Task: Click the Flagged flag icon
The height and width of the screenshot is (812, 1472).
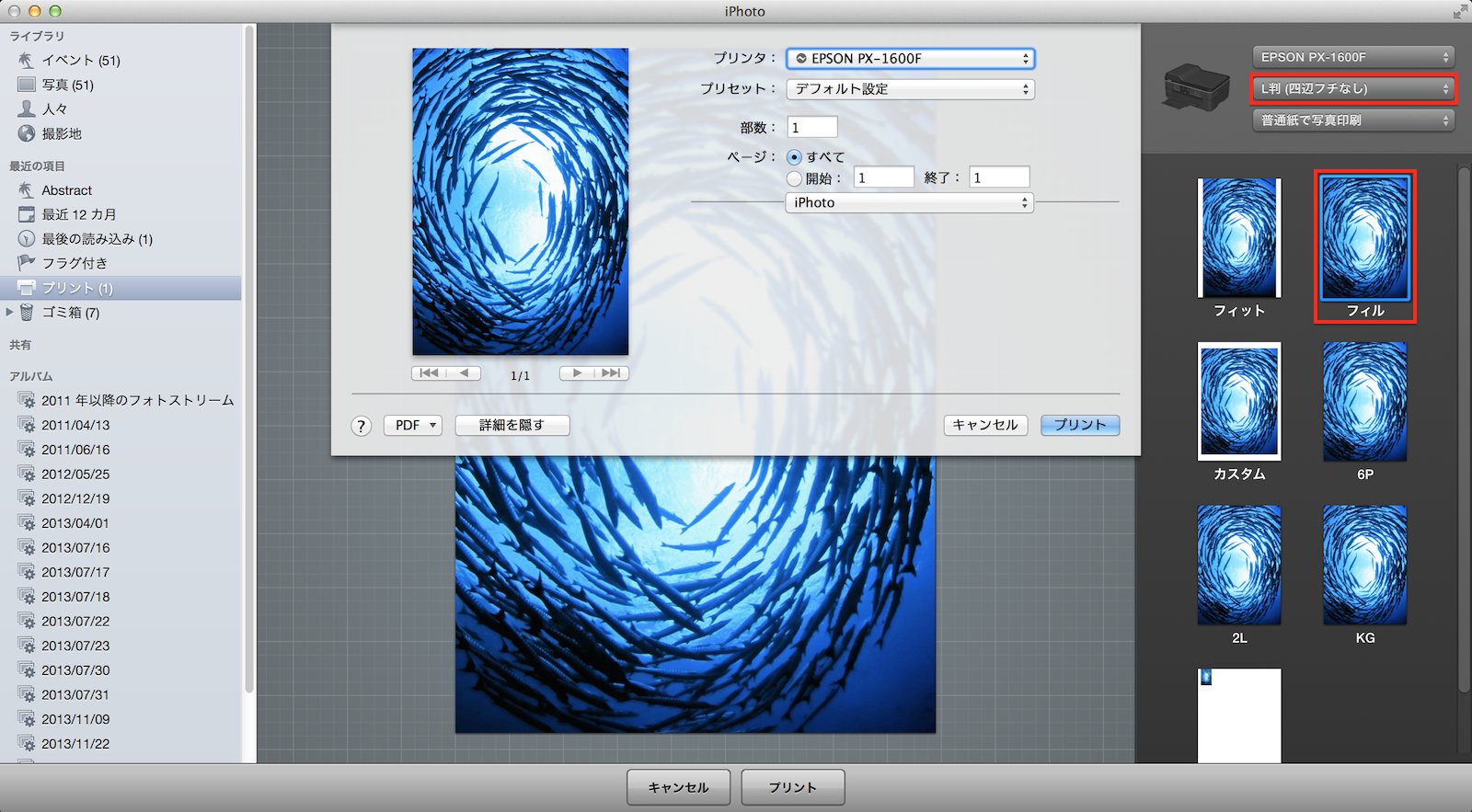Action: point(26,263)
